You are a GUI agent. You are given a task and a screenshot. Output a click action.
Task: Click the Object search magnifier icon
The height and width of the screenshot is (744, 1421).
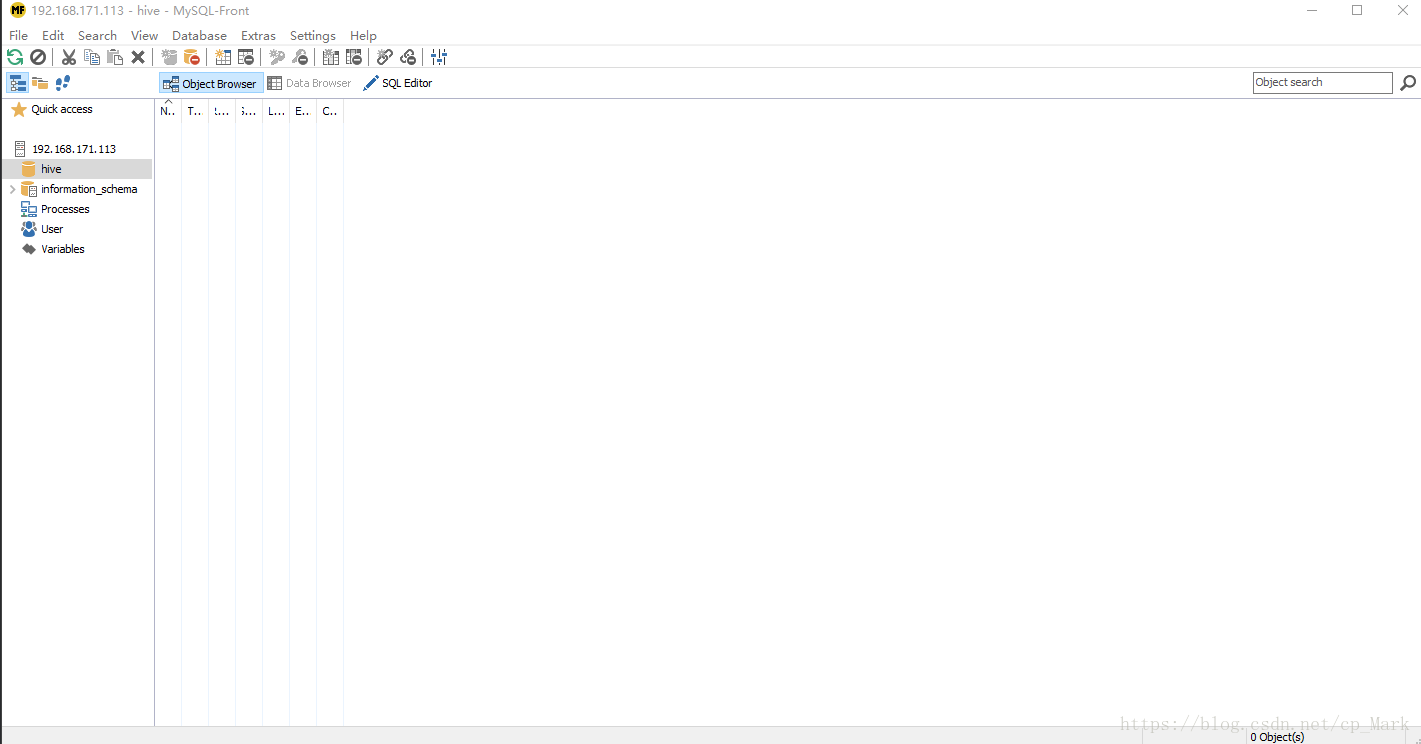coord(1408,83)
